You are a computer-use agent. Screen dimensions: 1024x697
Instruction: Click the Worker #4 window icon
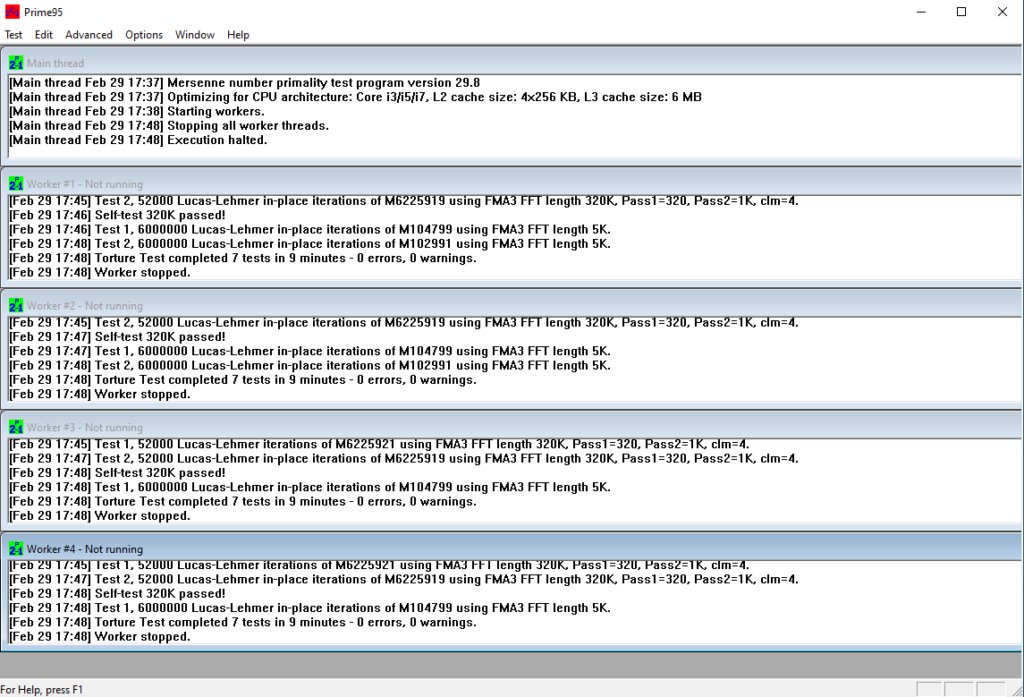pos(16,549)
